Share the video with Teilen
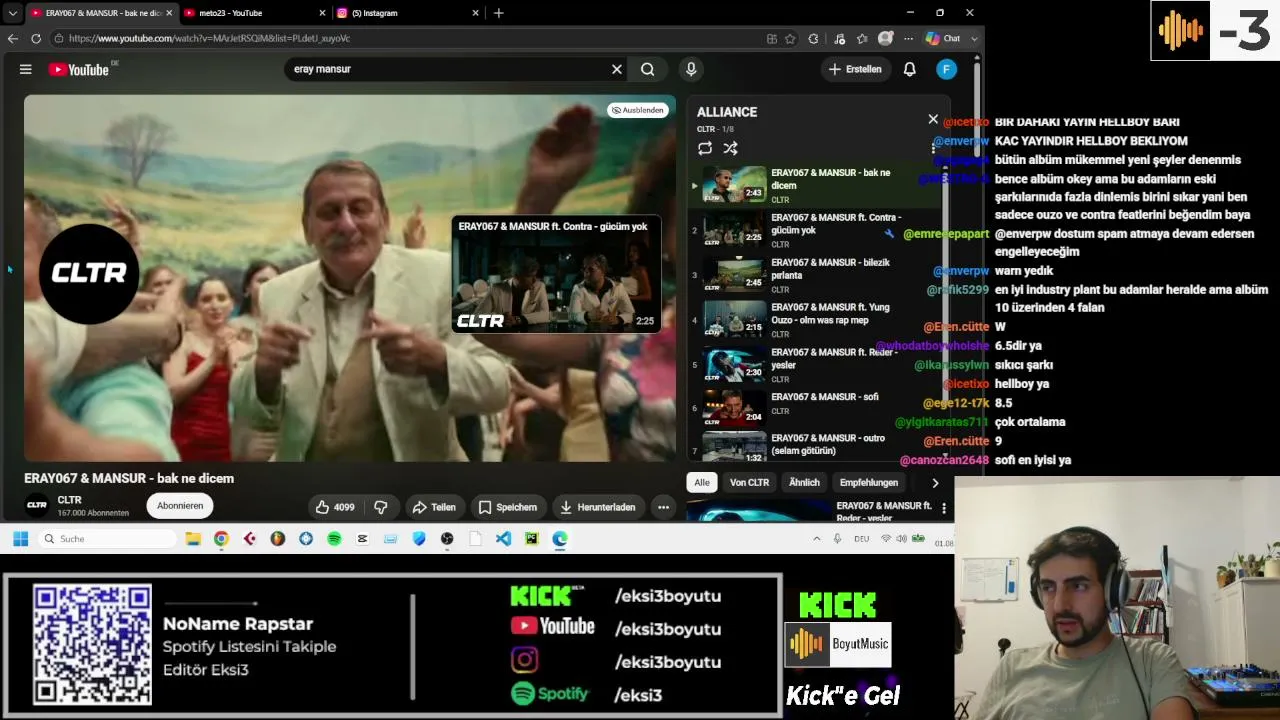This screenshot has width=1280, height=720. pos(434,507)
